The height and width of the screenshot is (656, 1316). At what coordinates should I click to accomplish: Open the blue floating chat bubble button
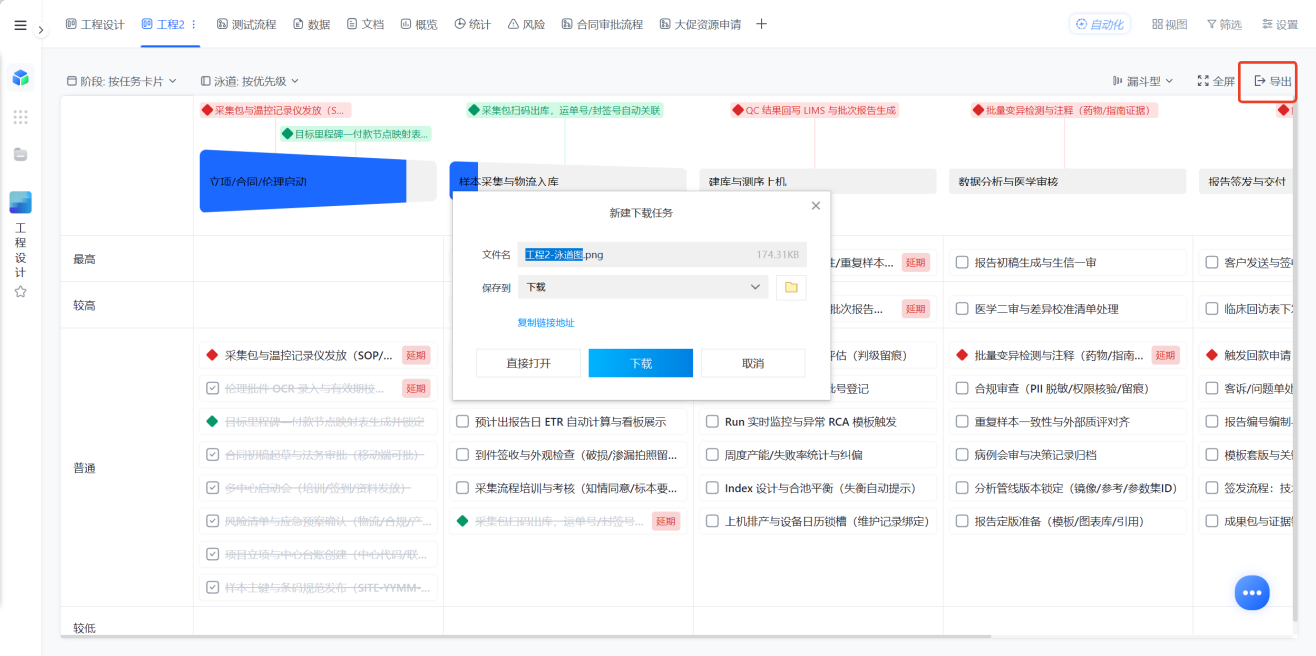1251,592
